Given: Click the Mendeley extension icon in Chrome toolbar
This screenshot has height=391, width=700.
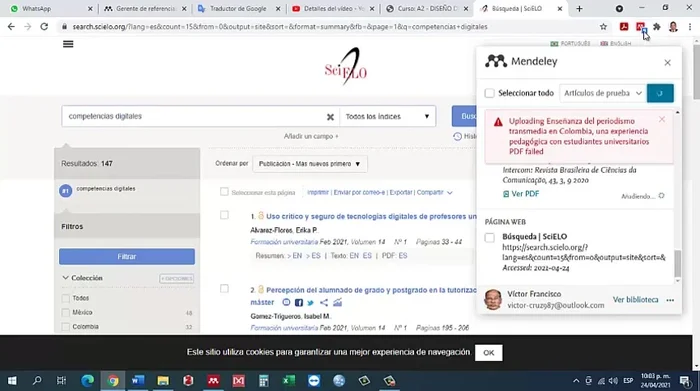Looking at the screenshot, I should (641, 27).
